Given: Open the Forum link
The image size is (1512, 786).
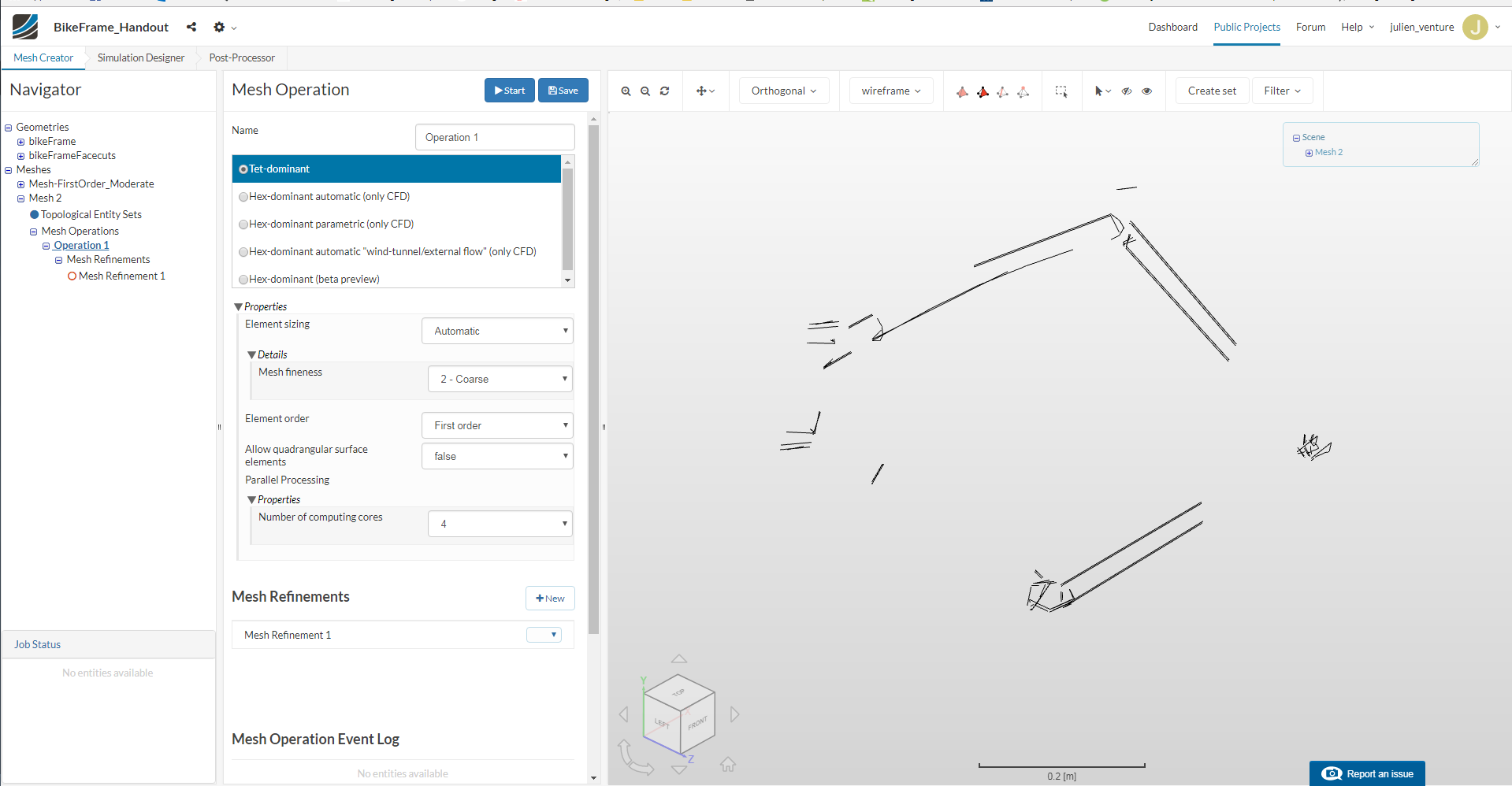Looking at the screenshot, I should pos(1310,27).
